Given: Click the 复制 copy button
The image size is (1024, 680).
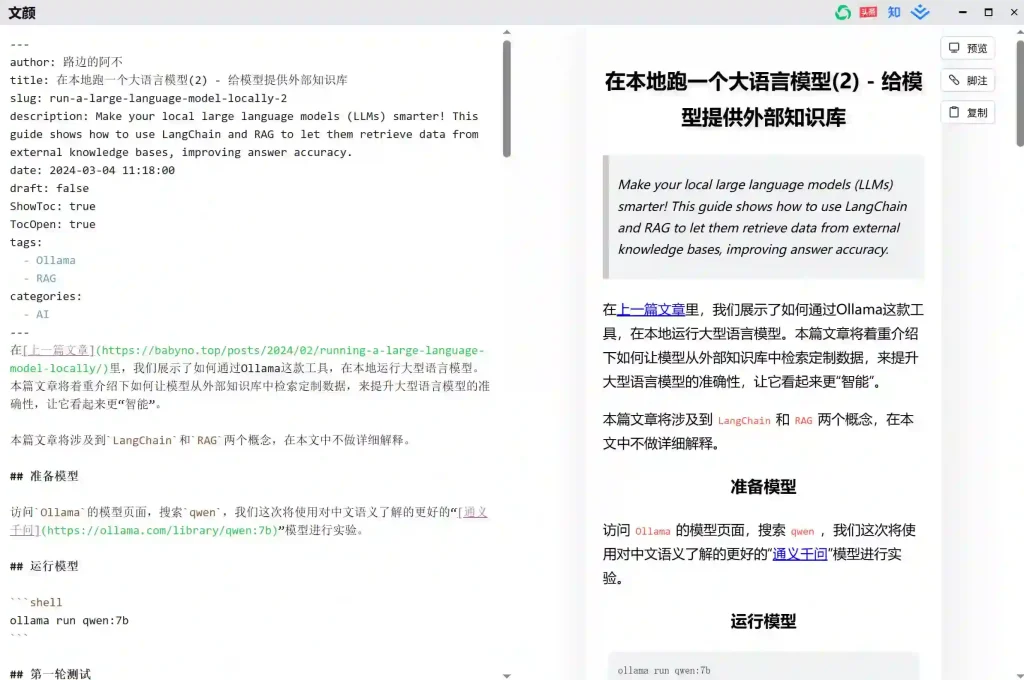Looking at the screenshot, I should [x=968, y=112].
